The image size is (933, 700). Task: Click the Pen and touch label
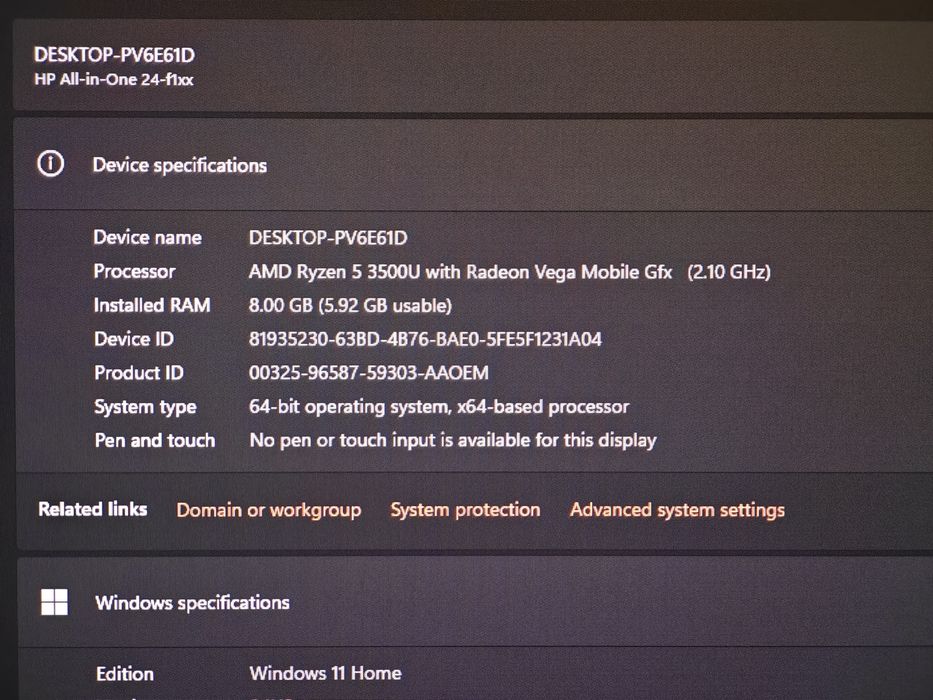155,440
